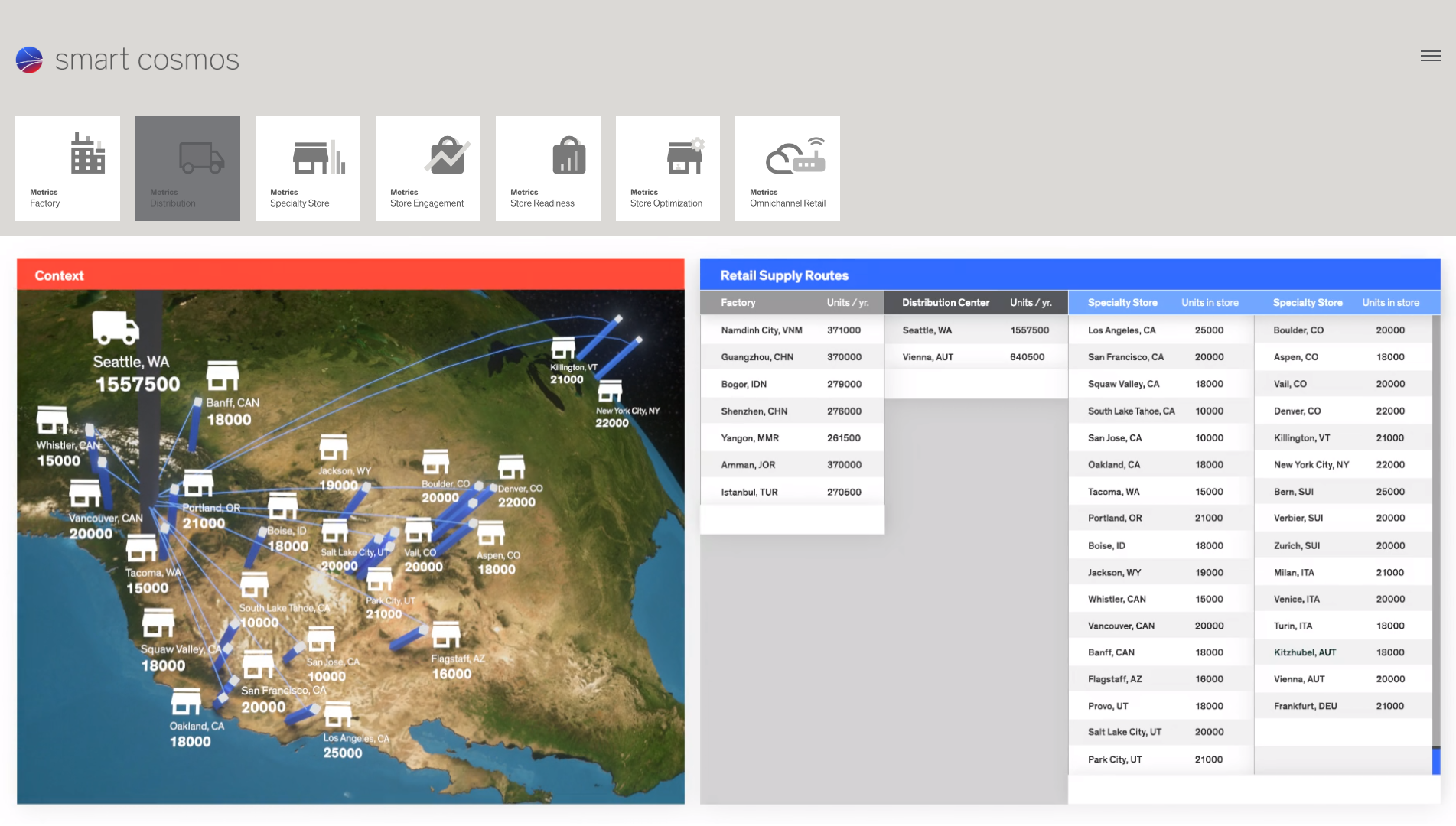Click the Smart Cosmos globe logo
This screenshot has height=826, width=1456.
pyautogui.click(x=29, y=60)
